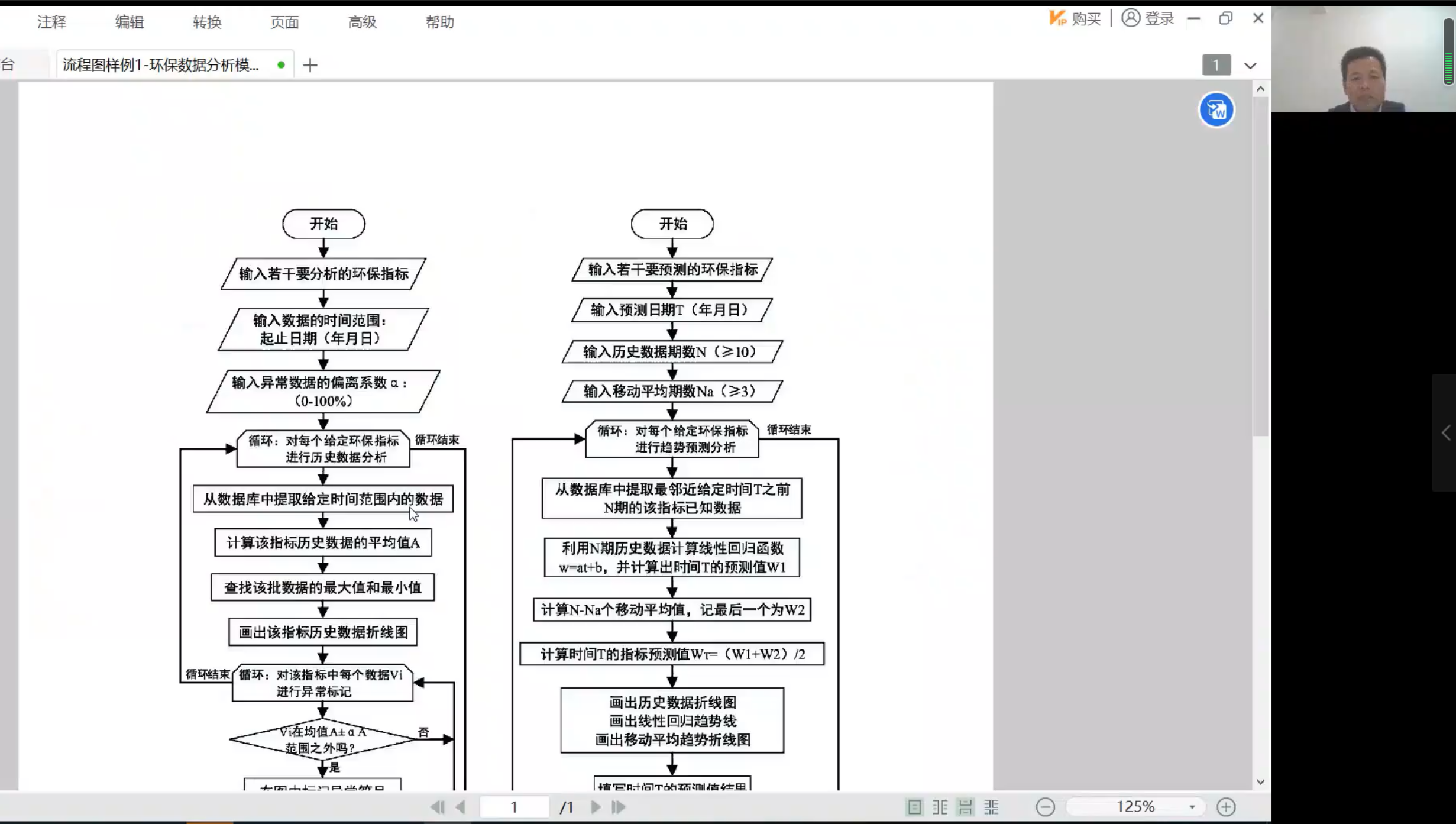Viewport: 1456px width, 824px height.
Task: Go to the first page
Action: pyautogui.click(x=438, y=807)
